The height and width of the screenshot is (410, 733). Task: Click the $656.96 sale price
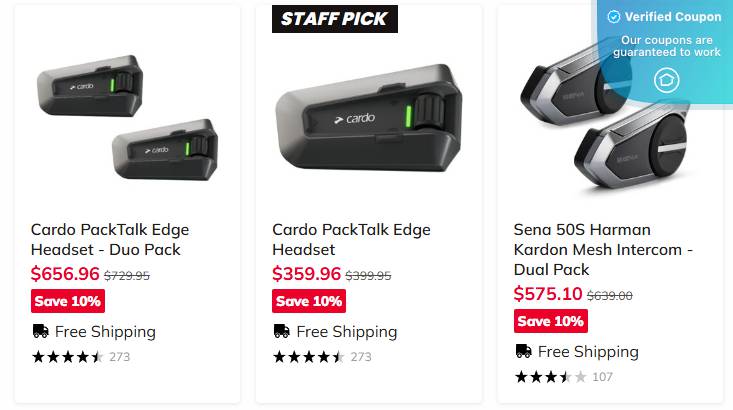point(65,274)
